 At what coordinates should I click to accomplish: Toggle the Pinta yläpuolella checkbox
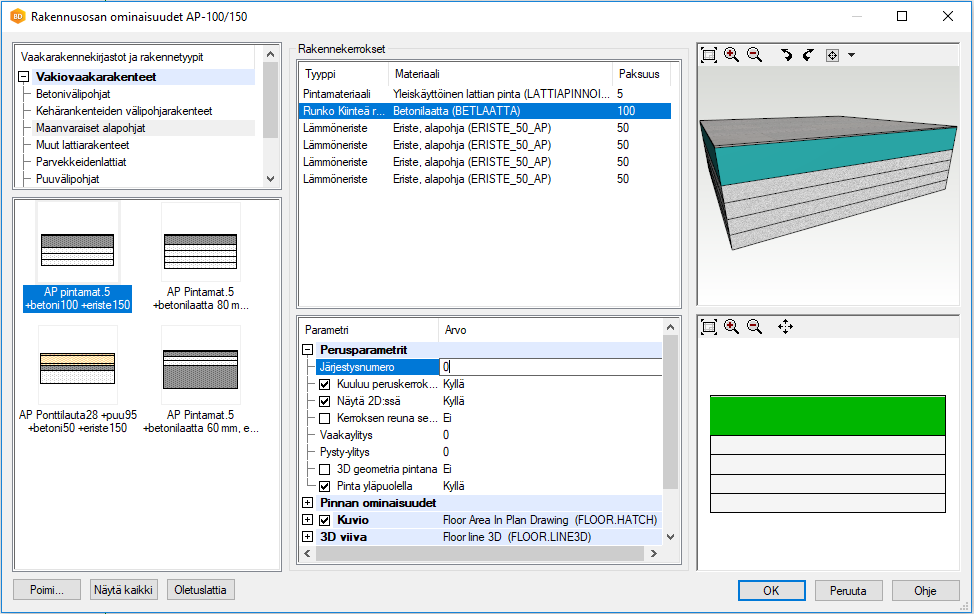point(324,486)
